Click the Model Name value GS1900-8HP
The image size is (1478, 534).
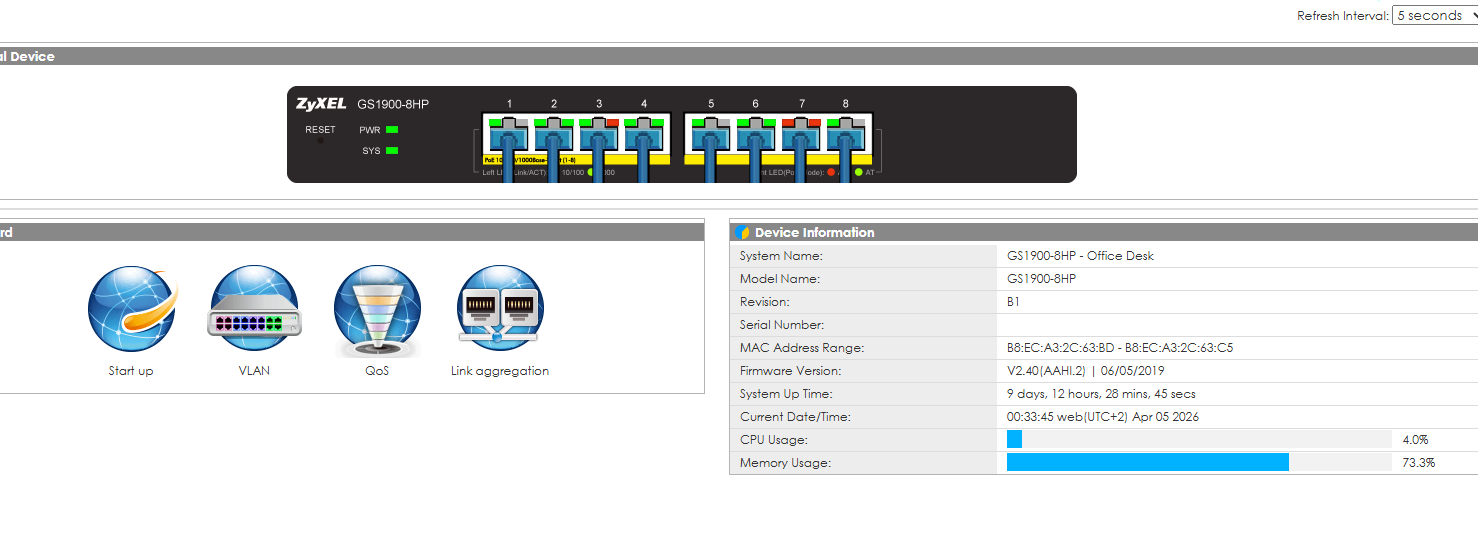1041,279
